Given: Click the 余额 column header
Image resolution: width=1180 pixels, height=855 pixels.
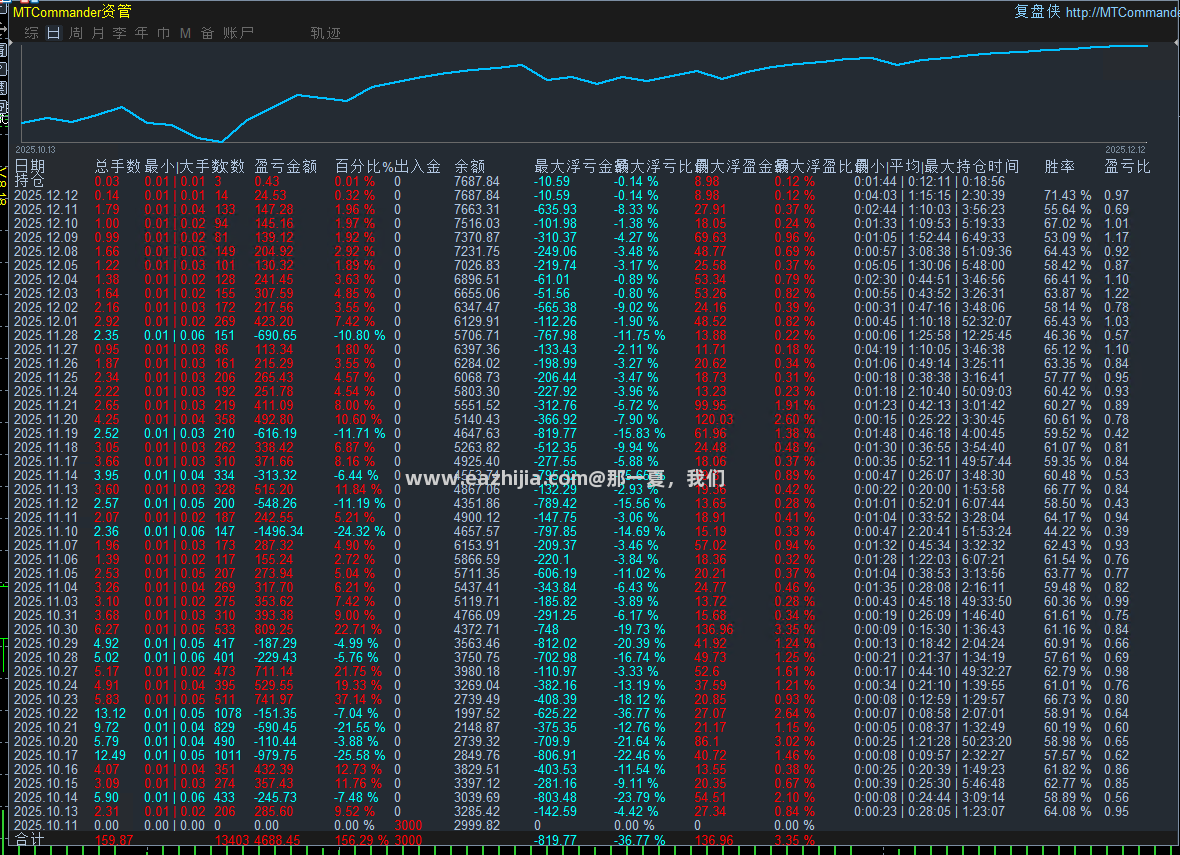Looking at the screenshot, I should point(470,166).
